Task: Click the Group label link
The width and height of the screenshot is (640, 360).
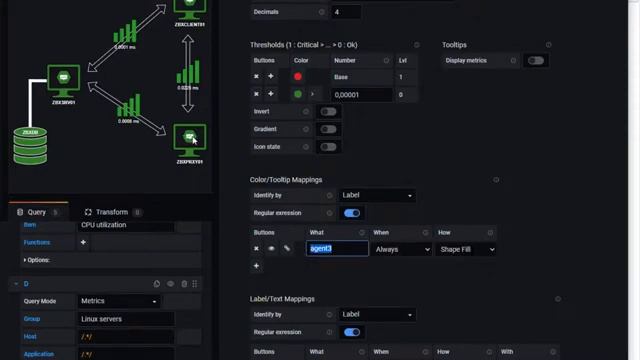Action: pyautogui.click(x=32, y=319)
